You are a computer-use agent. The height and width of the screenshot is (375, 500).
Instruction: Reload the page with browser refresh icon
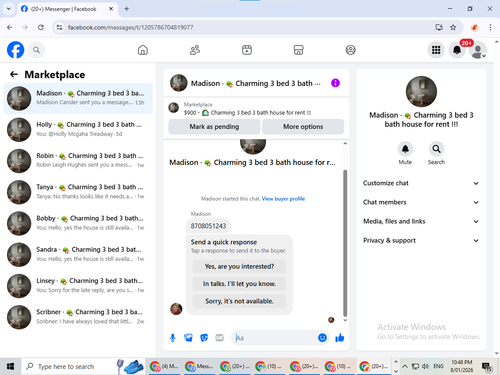pyautogui.click(x=41, y=27)
